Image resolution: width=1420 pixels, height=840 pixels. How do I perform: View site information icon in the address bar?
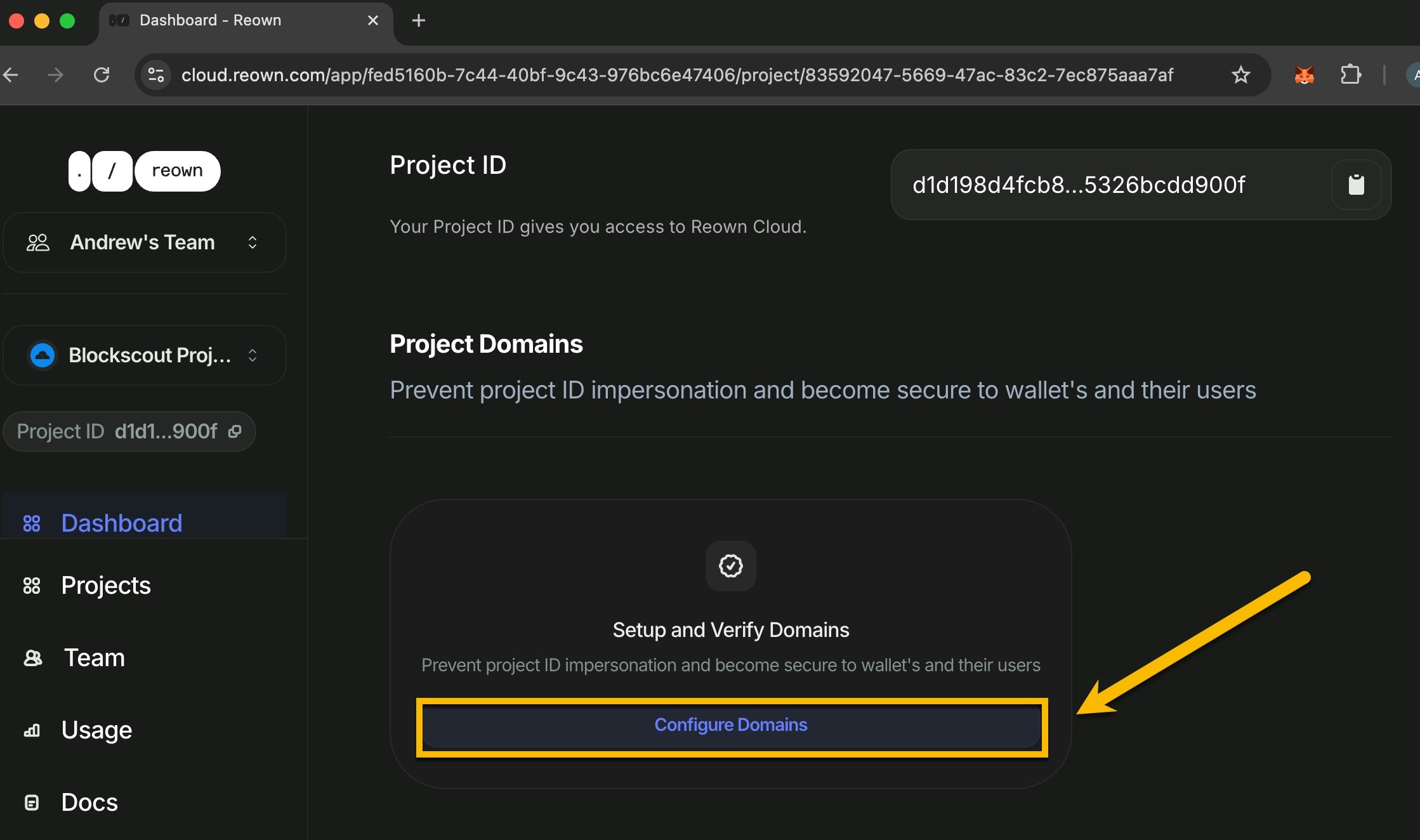[x=156, y=75]
